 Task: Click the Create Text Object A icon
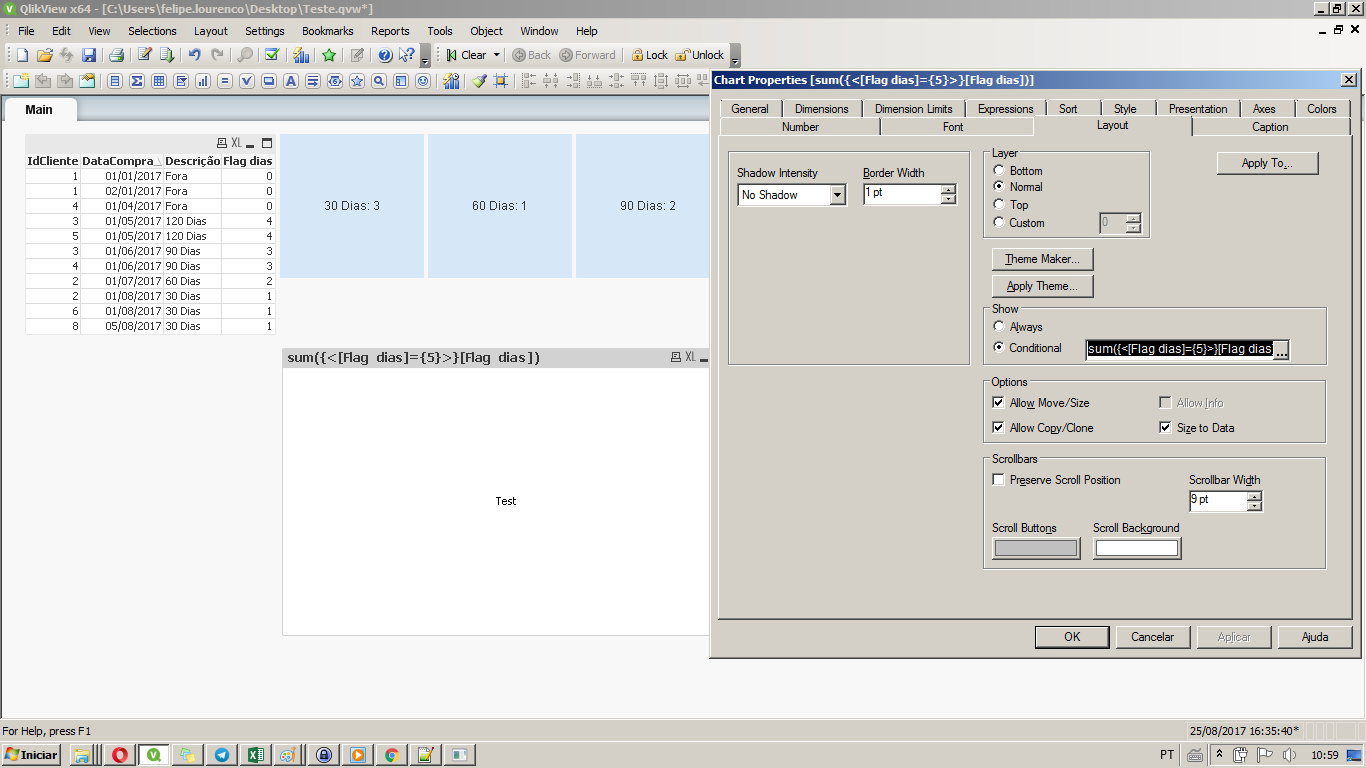click(291, 81)
